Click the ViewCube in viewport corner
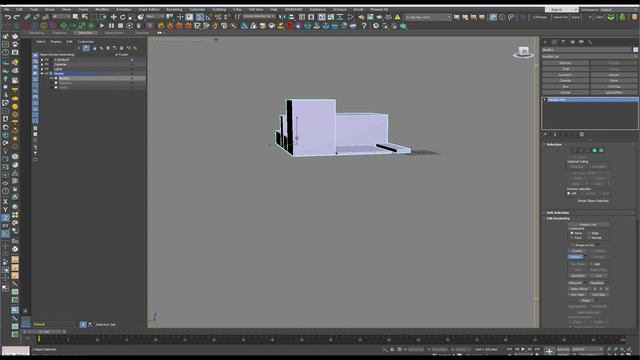Viewport: 640px width, 360px height. 524,52
